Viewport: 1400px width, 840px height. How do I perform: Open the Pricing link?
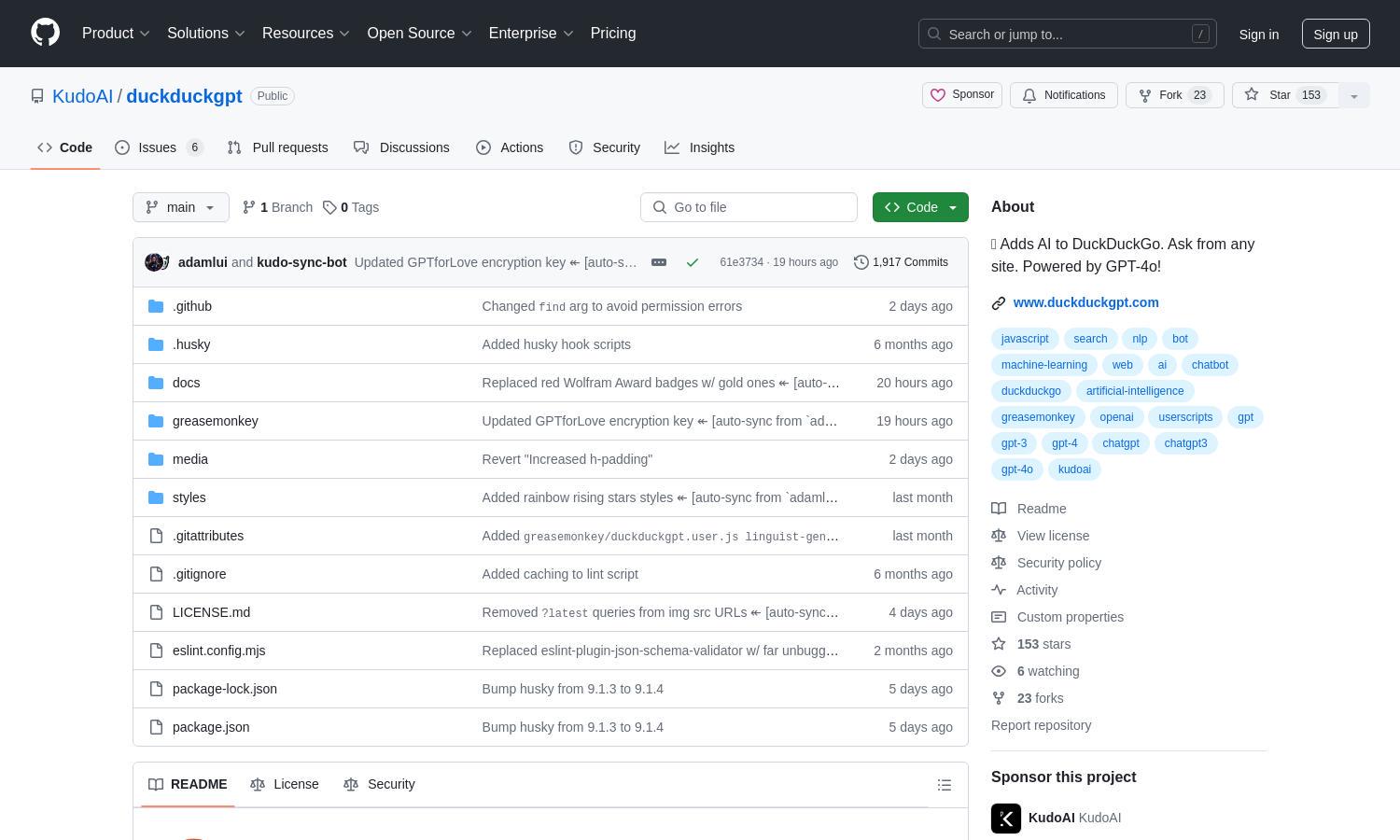click(613, 34)
